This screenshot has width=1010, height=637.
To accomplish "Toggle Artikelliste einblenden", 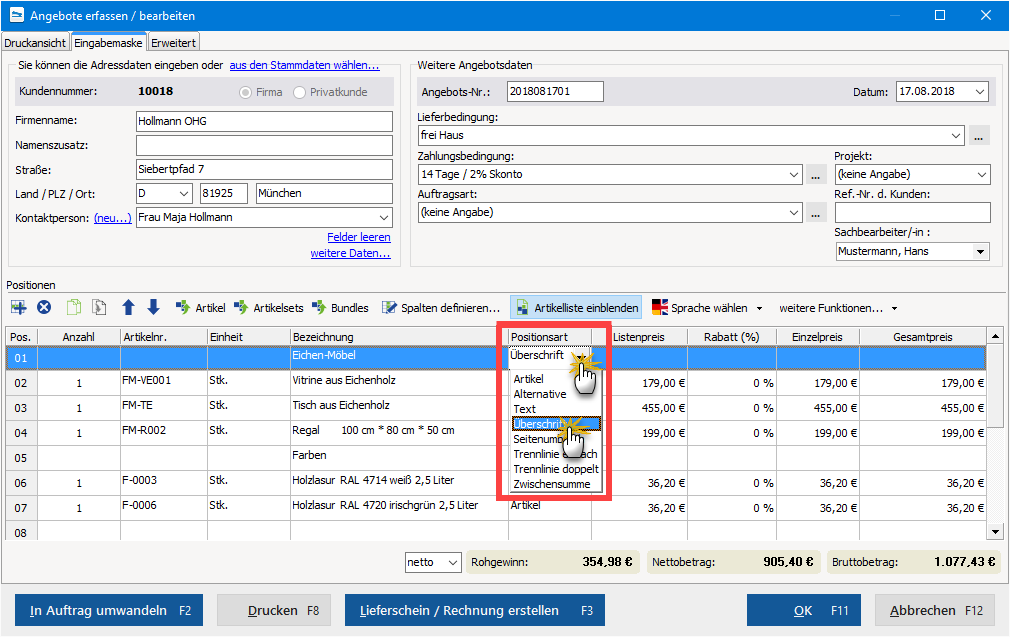I will tap(576, 308).
